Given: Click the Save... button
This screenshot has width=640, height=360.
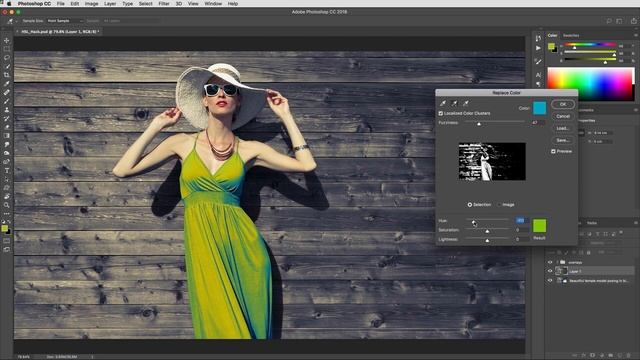Looking at the screenshot, I should (x=562, y=140).
